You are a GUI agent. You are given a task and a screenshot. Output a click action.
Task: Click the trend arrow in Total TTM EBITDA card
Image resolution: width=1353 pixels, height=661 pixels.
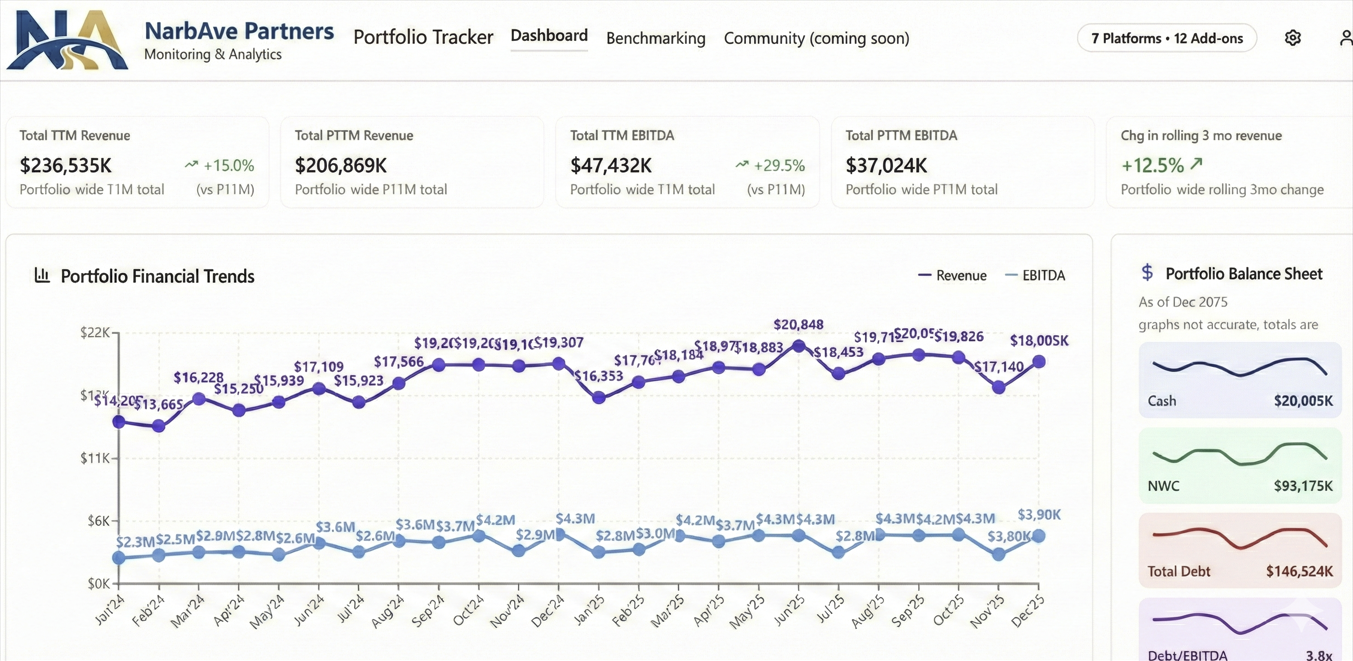tap(742, 165)
